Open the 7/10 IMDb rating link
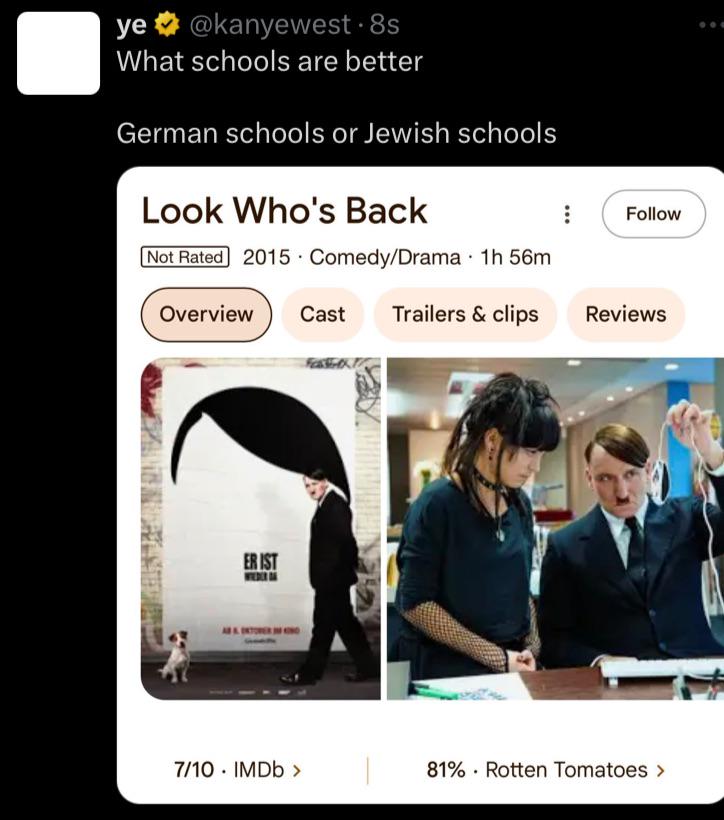724x820 pixels. coord(237,770)
